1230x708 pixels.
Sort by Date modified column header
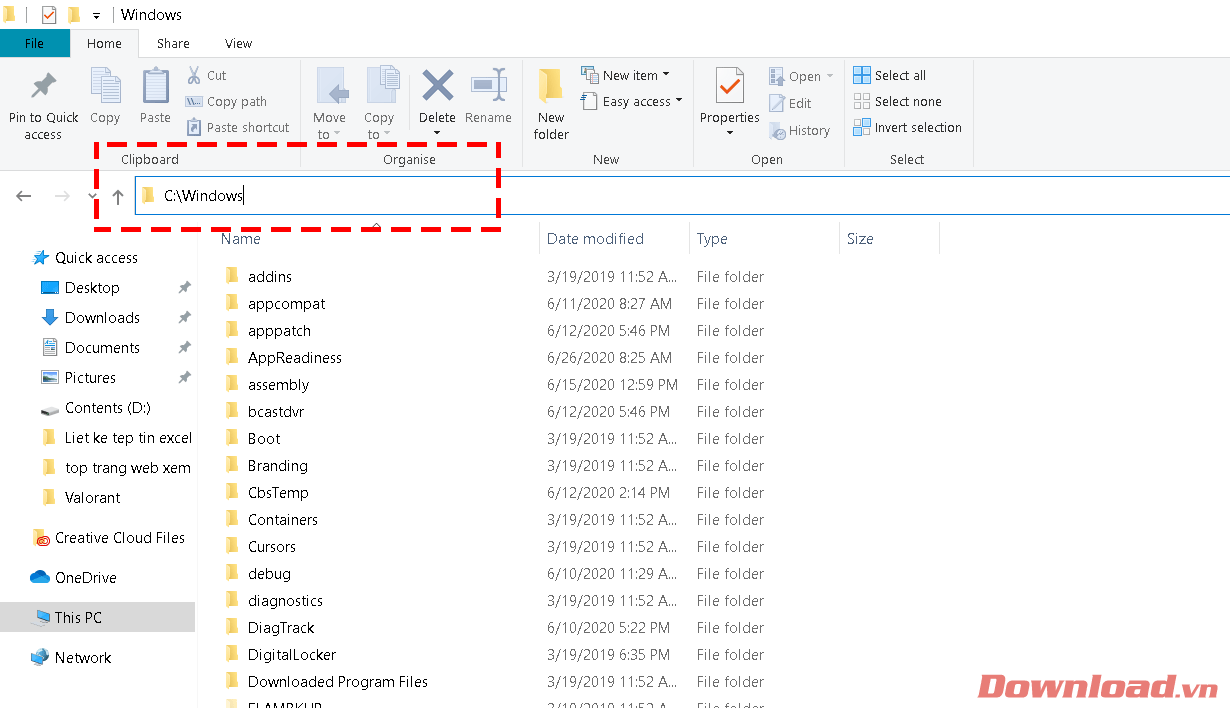click(x=595, y=239)
